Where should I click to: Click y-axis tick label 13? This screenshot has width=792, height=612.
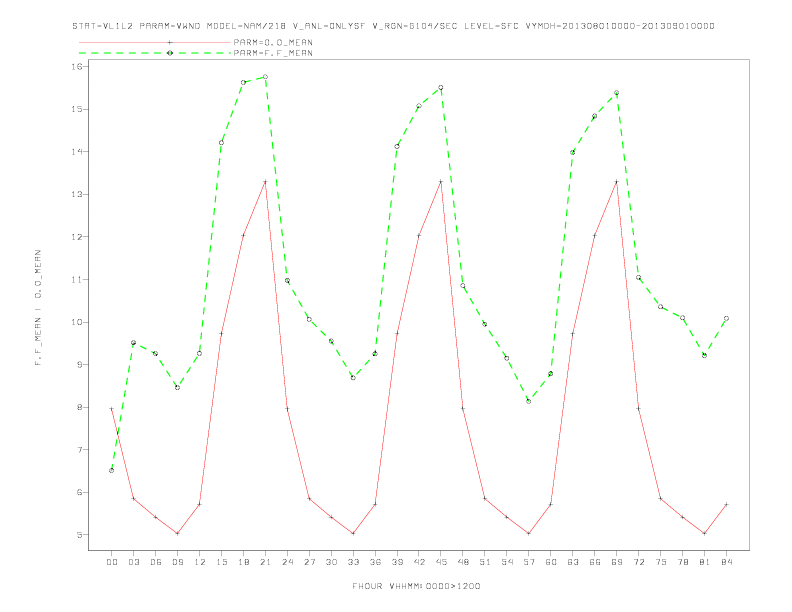(77, 194)
